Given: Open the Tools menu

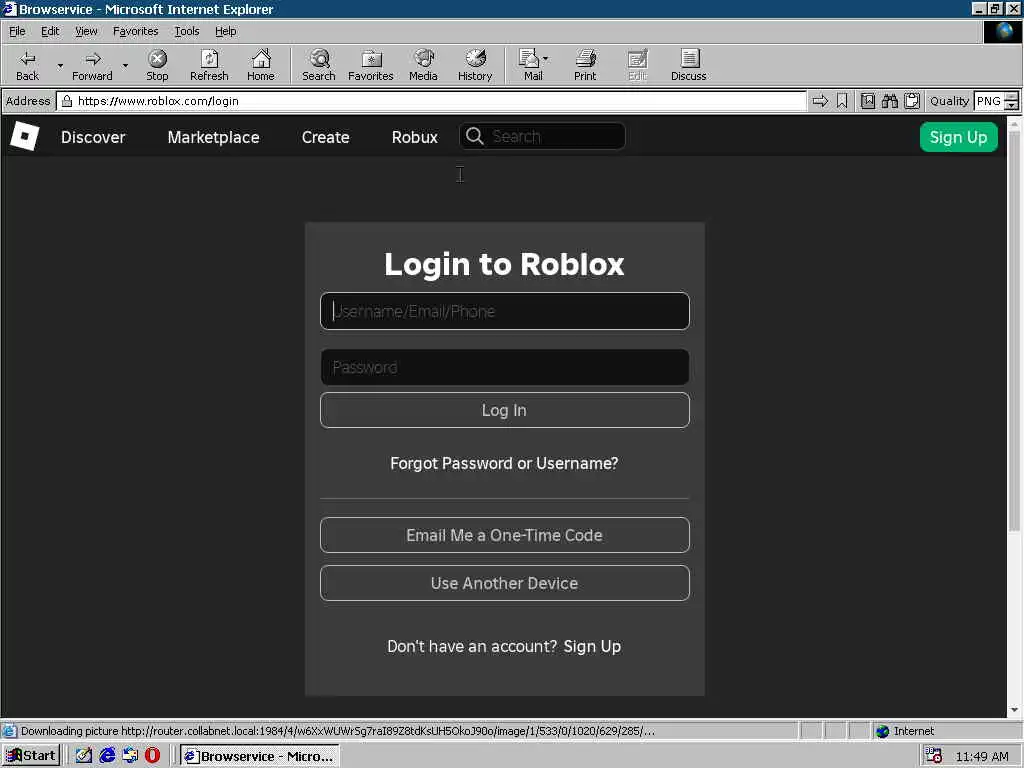Looking at the screenshot, I should (186, 31).
